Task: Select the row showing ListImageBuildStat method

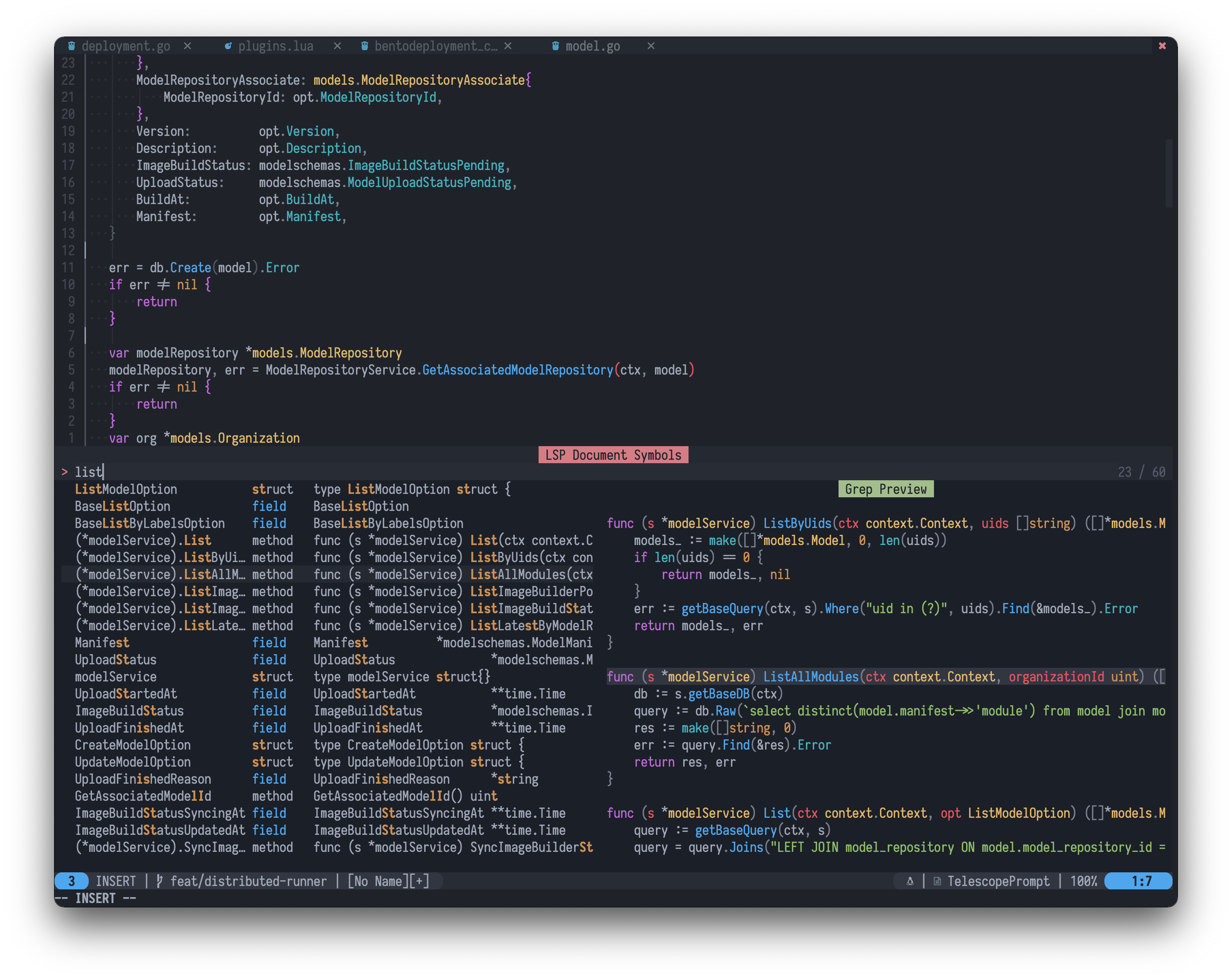Action: 327,609
